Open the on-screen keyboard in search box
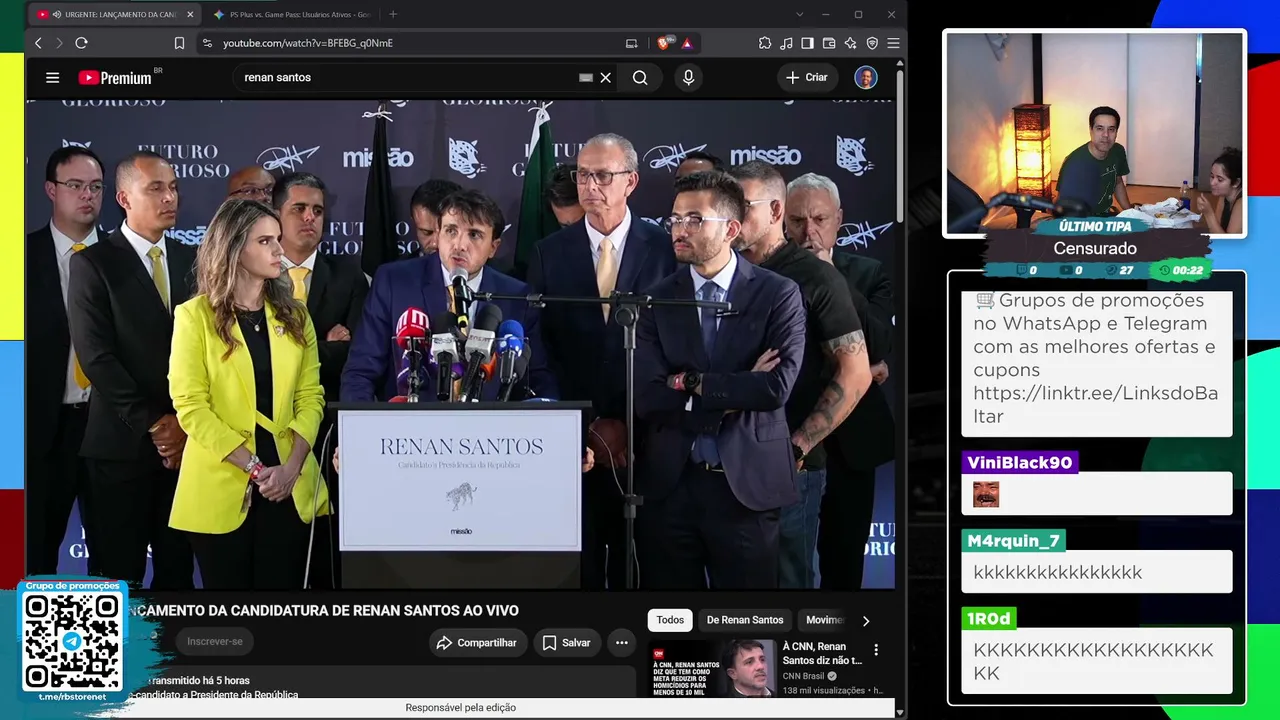The image size is (1280, 720). [x=586, y=77]
